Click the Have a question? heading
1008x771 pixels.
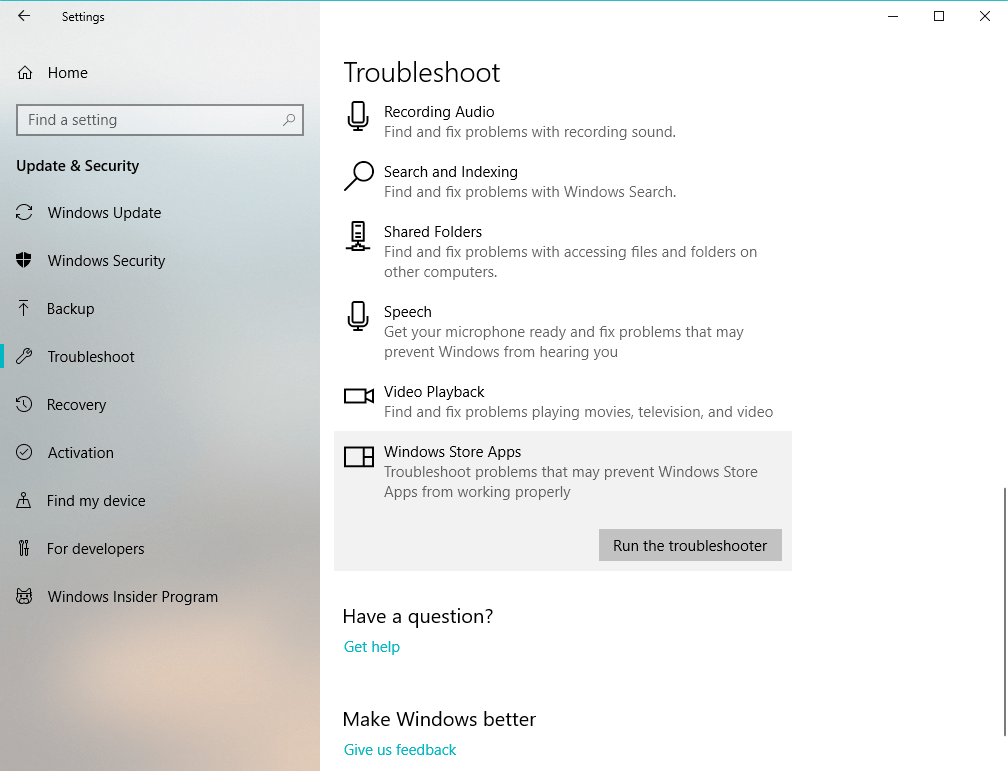pos(418,616)
